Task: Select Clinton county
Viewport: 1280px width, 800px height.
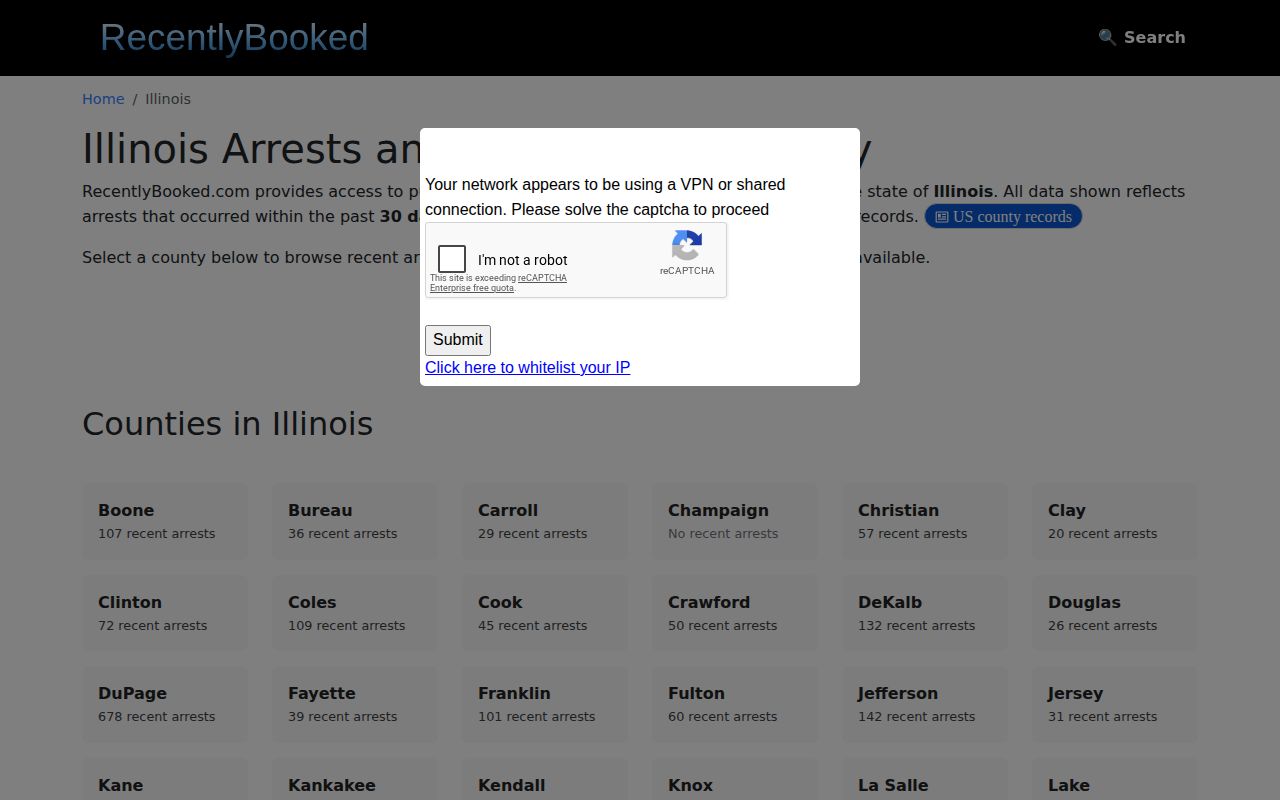Action: click(165, 613)
